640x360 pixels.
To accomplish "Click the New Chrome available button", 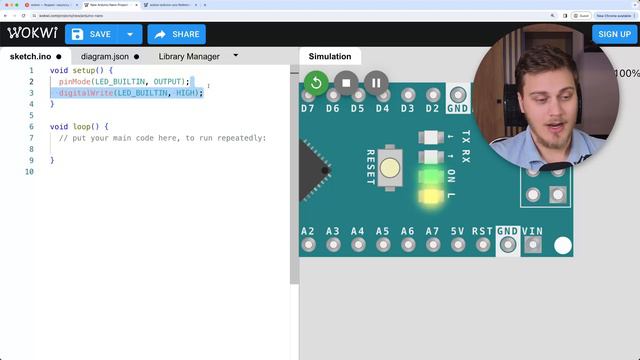I will click(x=616, y=16).
